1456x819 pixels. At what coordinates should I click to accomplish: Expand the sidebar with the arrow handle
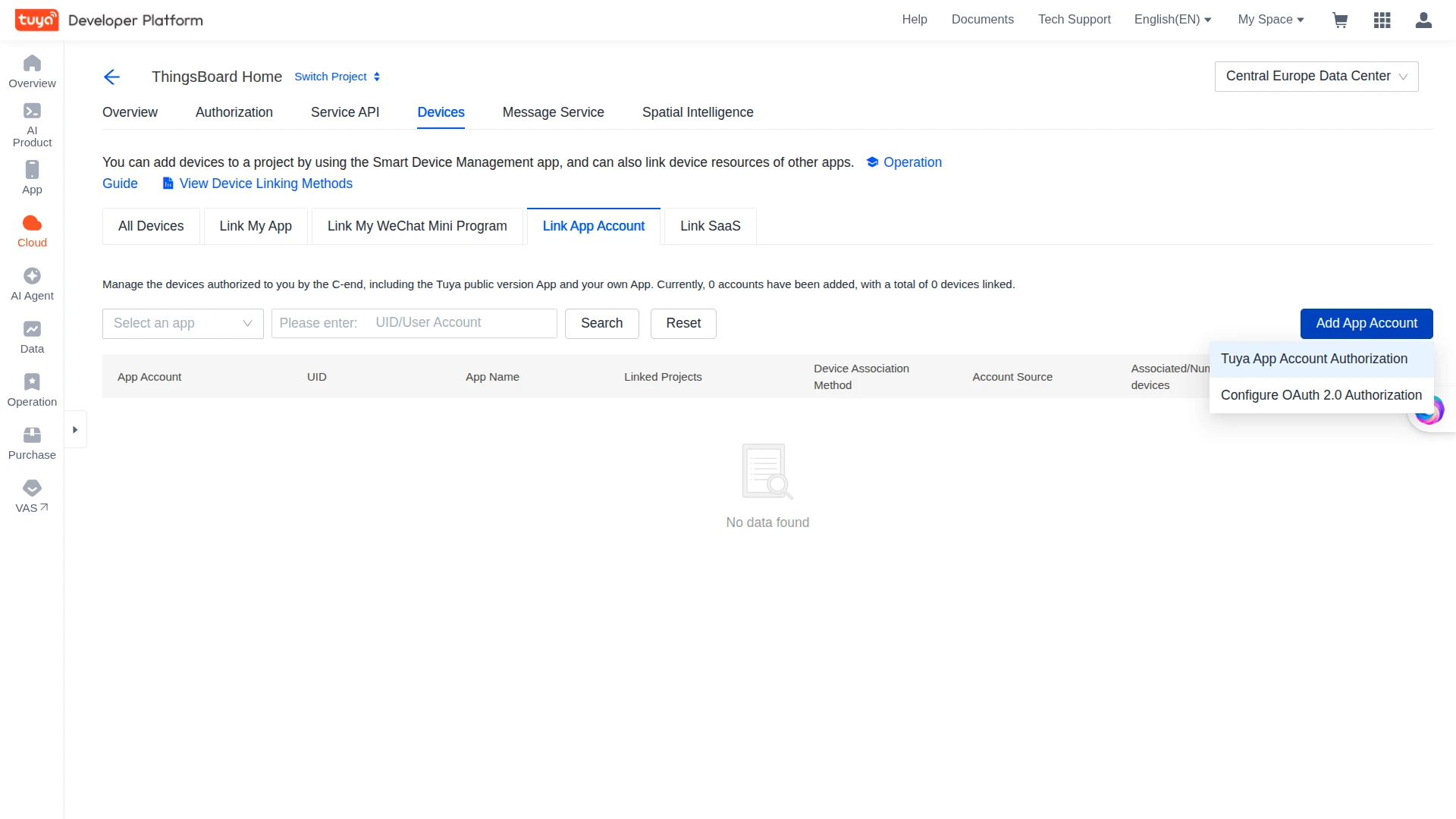(x=75, y=430)
